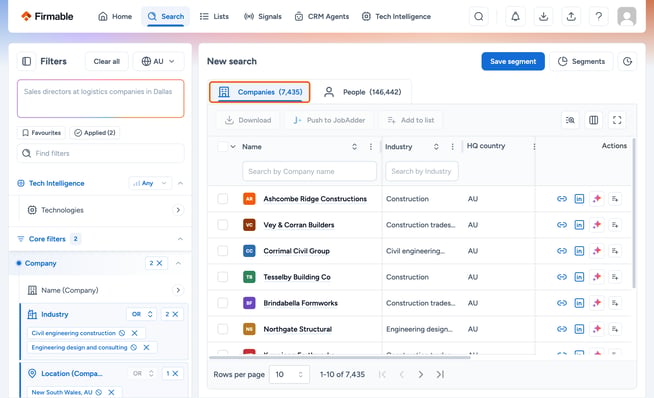Open the Signals menu
The height and width of the screenshot is (398, 654).
(263, 17)
